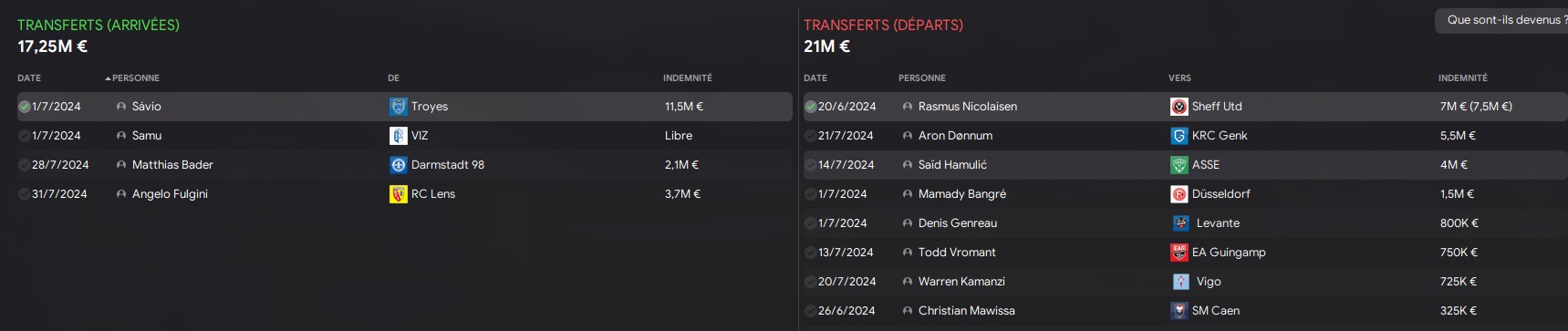Open the 'Que sont-ils devenus ?' button
This screenshot has width=1568, height=331.
(1501, 20)
